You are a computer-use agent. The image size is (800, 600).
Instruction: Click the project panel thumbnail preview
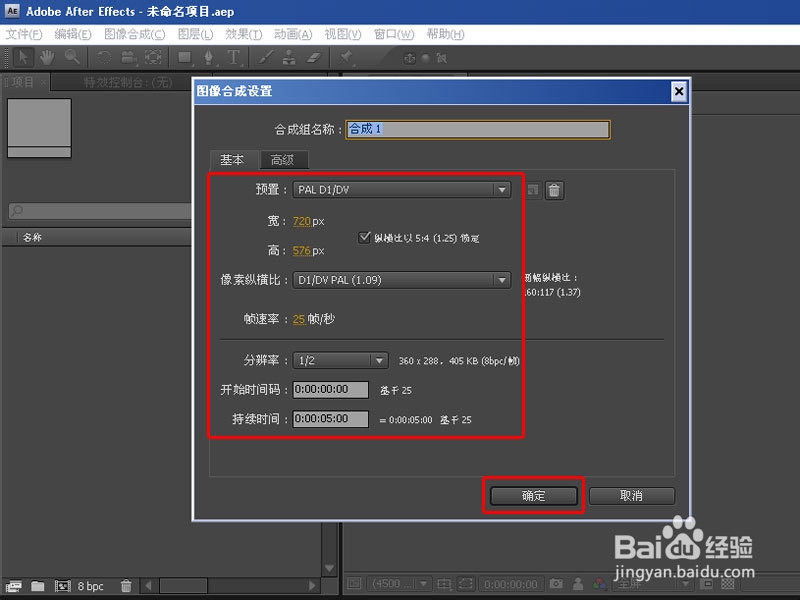tap(39, 128)
